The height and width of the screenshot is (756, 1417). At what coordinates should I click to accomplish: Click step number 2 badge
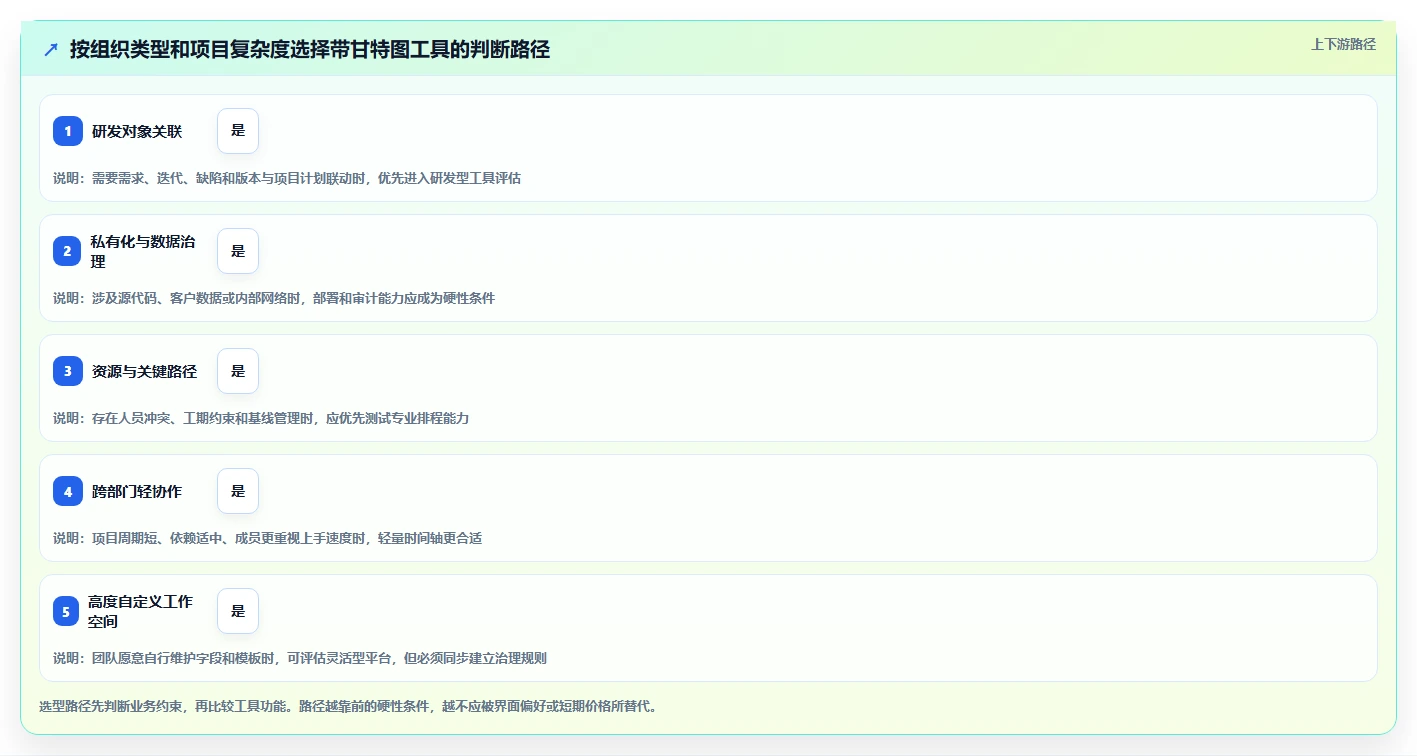click(68, 251)
